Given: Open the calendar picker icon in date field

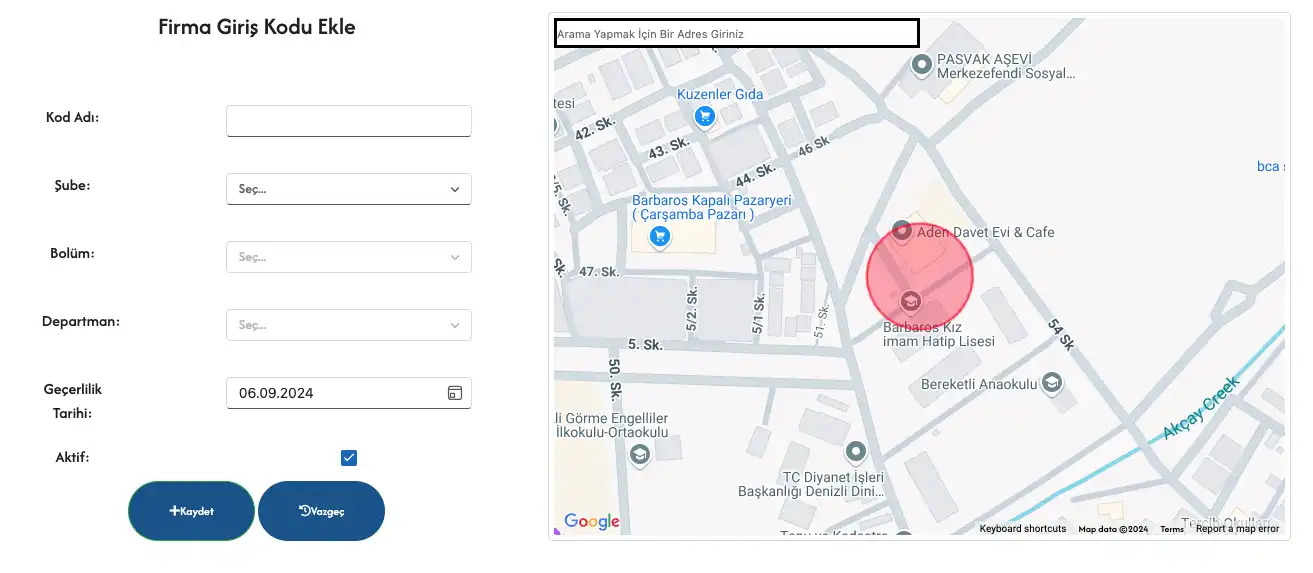Looking at the screenshot, I should (454, 393).
